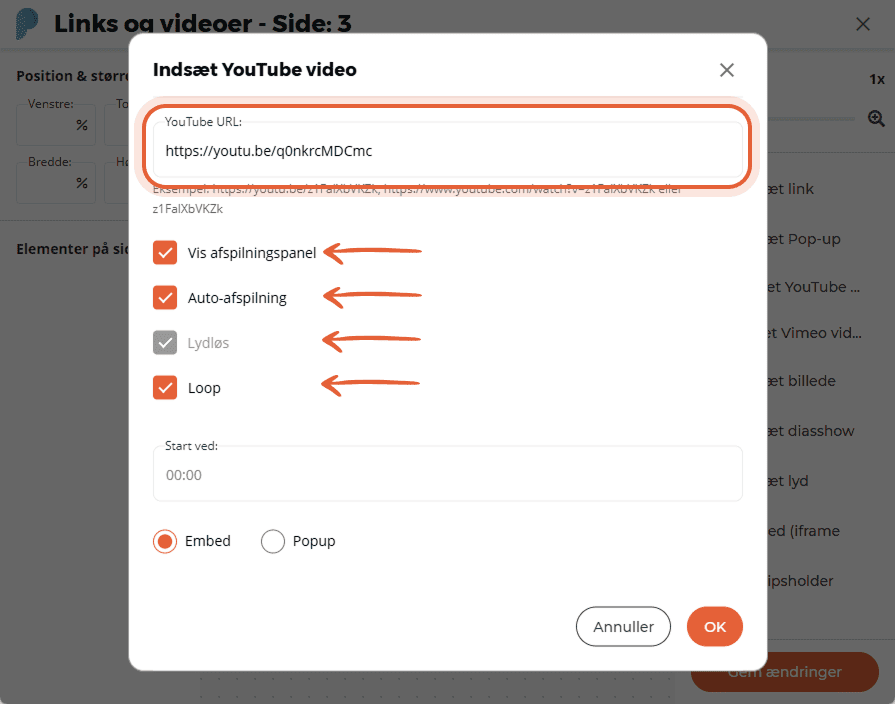The width and height of the screenshot is (895, 704).
Task: Click the Bredde percent field
Action: pyautogui.click(x=56, y=183)
